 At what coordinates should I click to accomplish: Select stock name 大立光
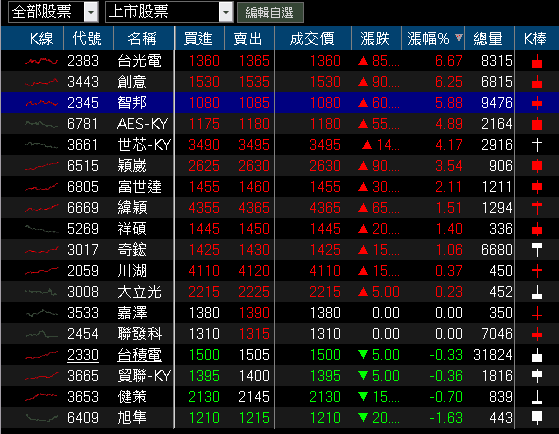point(139,292)
